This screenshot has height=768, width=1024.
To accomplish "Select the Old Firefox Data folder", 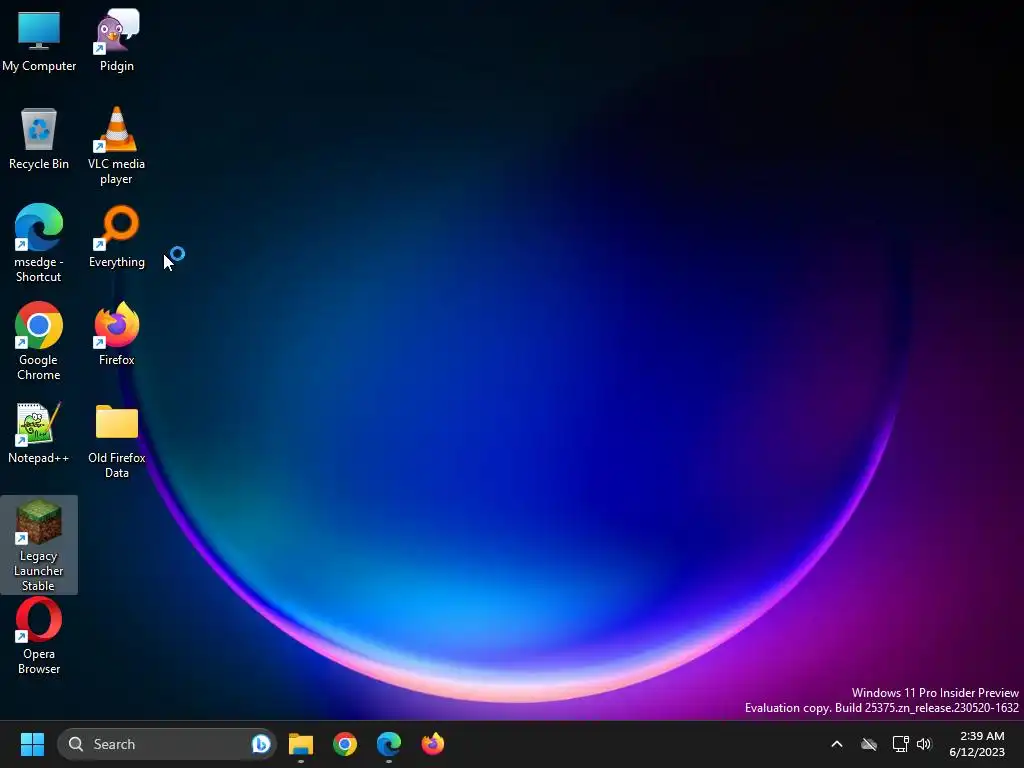I will (x=117, y=441).
